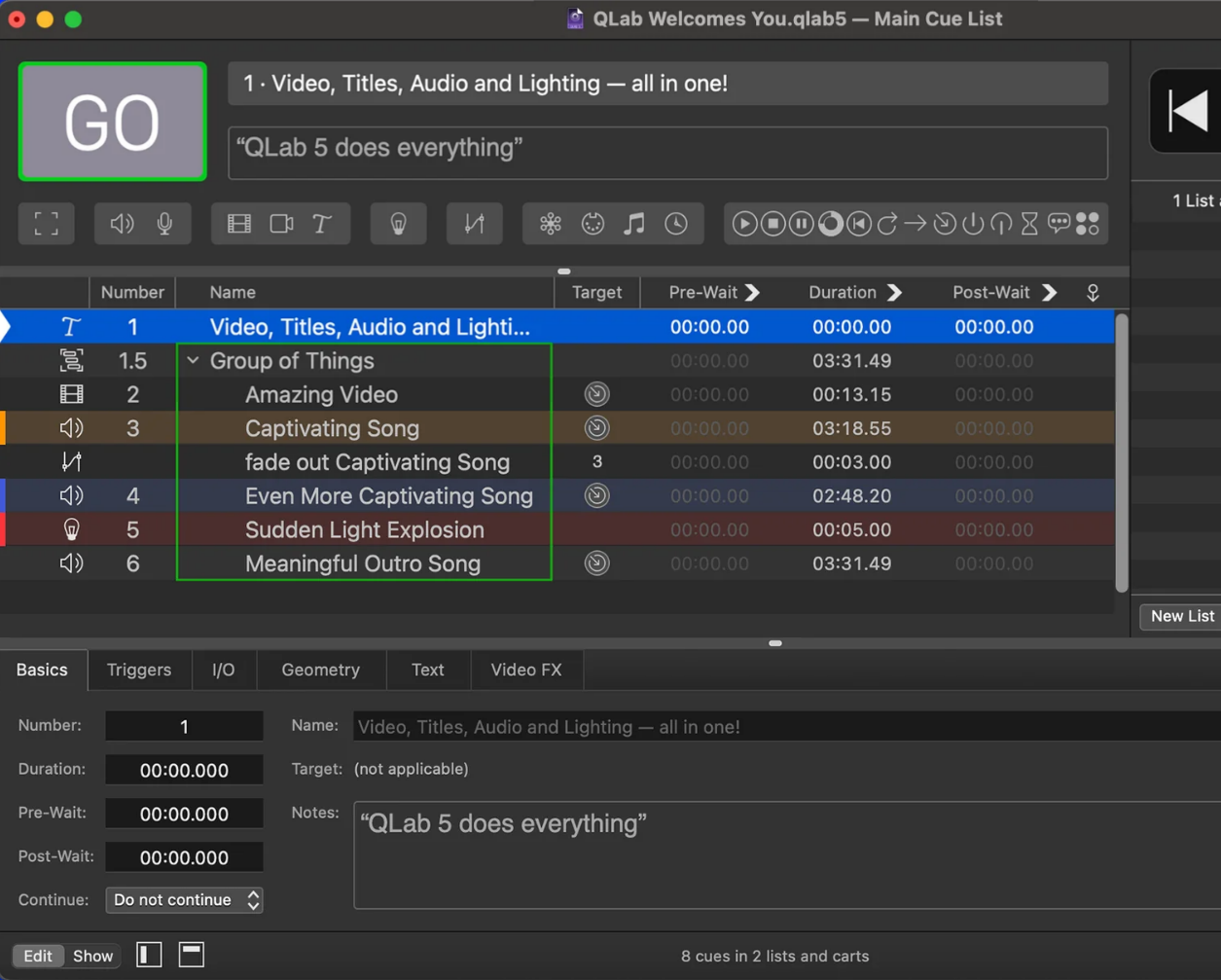Select the Meaningful Outro Song cue
This screenshot has width=1221, height=980.
coord(557,563)
